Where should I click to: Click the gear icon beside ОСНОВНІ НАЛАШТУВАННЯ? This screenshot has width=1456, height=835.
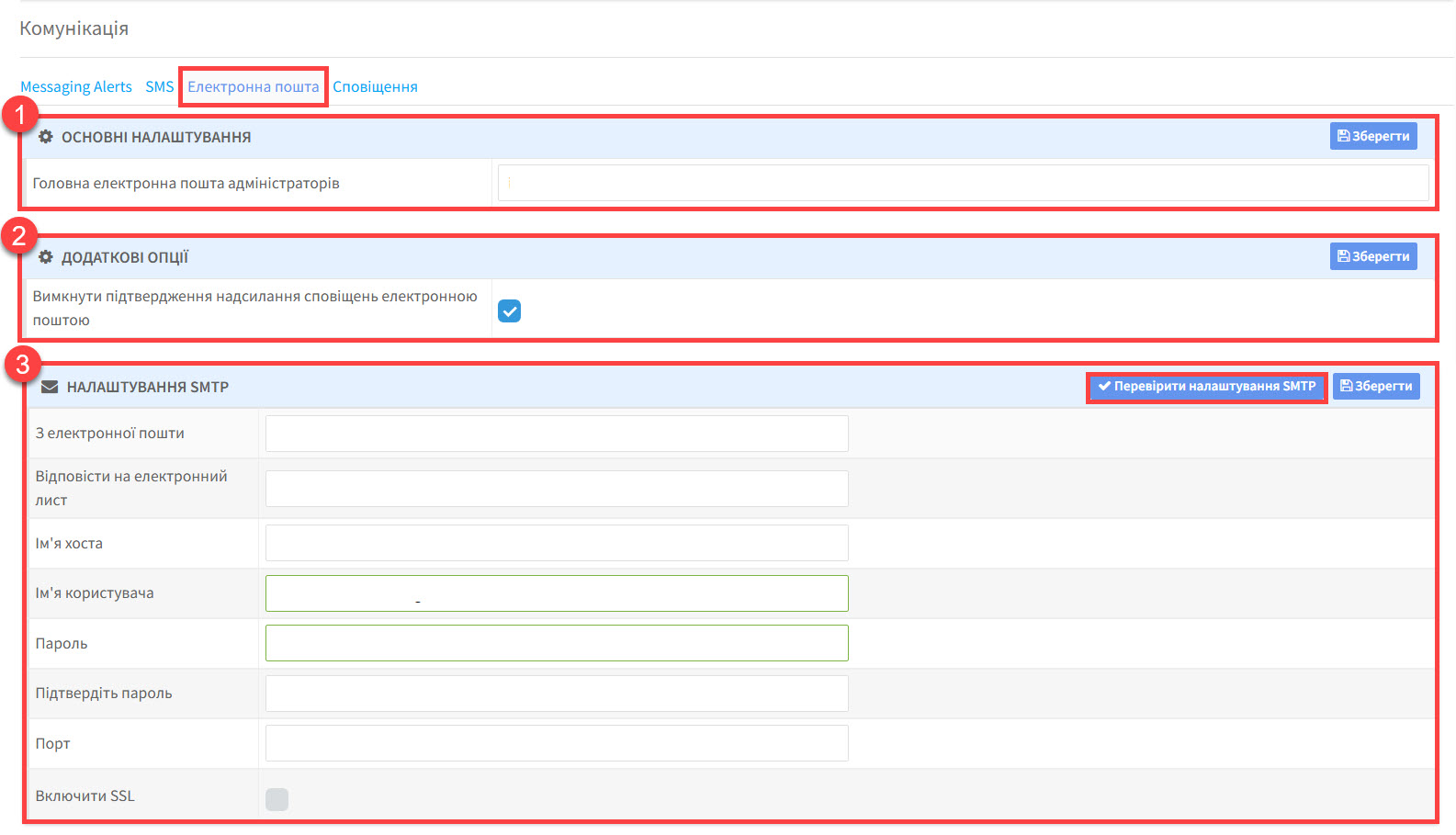[x=45, y=137]
